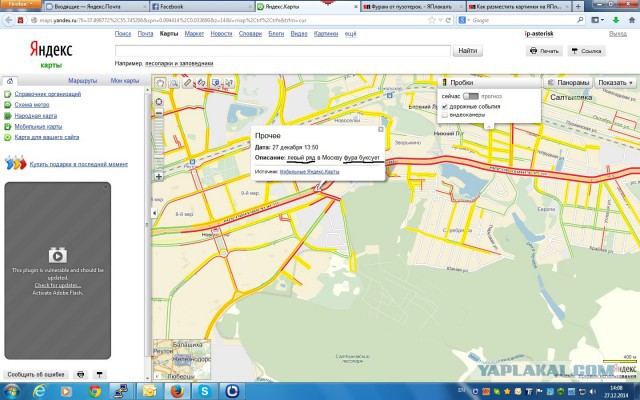Image resolution: width=640 pixels, height=400 pixels.
Task: Click Check for updates in the Flash plugin box
Action: coord(58,285)
